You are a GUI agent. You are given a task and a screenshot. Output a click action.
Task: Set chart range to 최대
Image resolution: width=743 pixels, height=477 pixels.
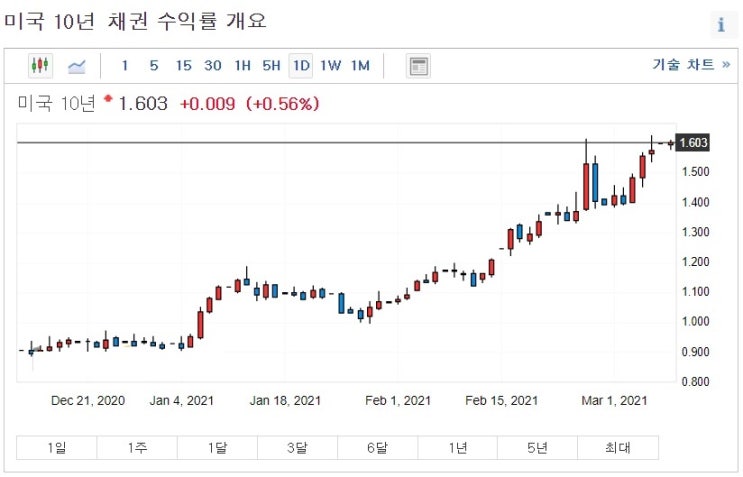618,448
